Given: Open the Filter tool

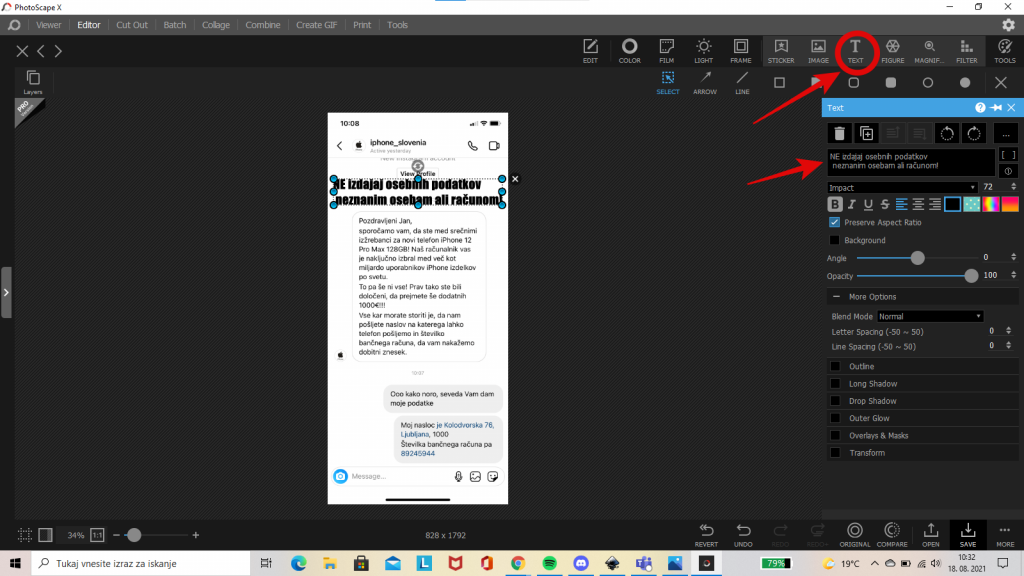Looking at the screenshot, I should (x=967, y=51).
